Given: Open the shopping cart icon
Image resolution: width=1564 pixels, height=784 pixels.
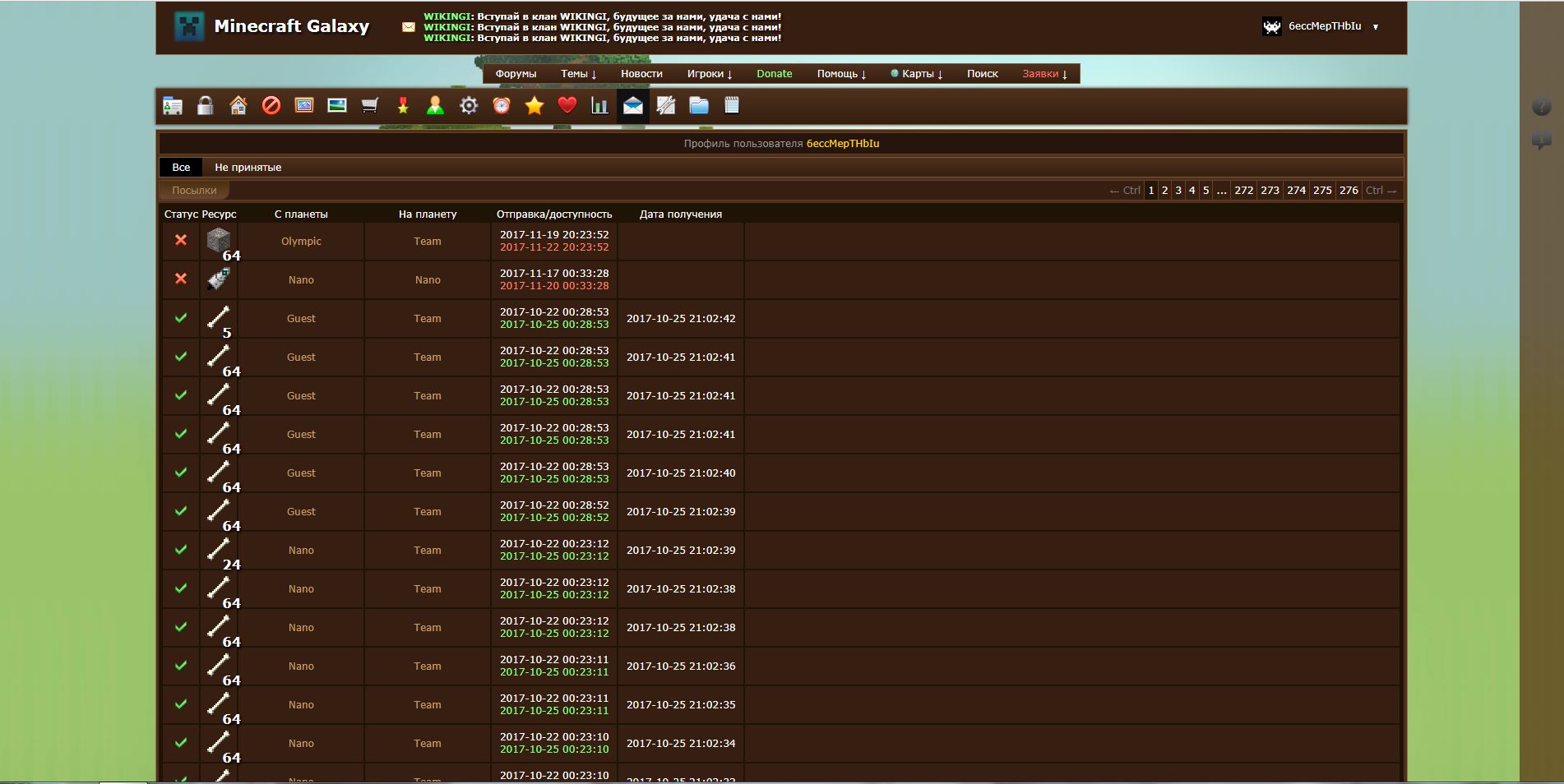Looking at the screenshot, I should point(370,106).
